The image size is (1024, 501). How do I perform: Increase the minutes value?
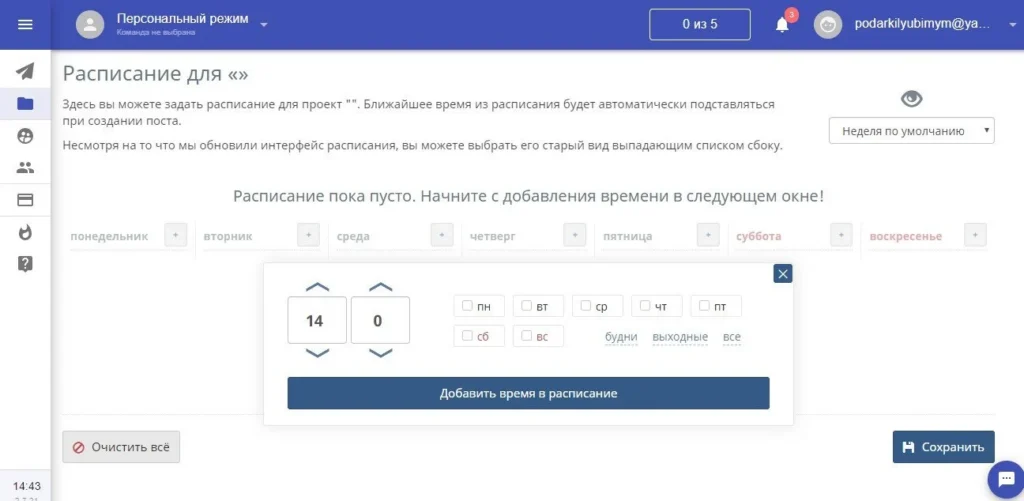coord(380,287)
